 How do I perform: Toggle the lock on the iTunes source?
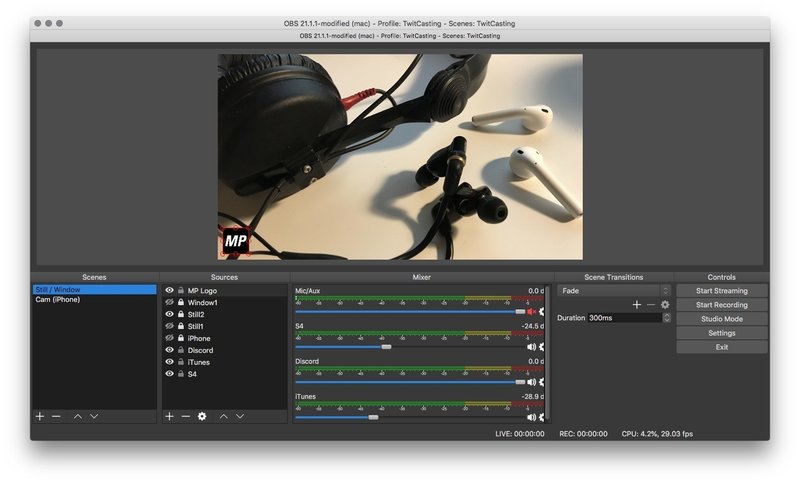(x=181, y=362)
